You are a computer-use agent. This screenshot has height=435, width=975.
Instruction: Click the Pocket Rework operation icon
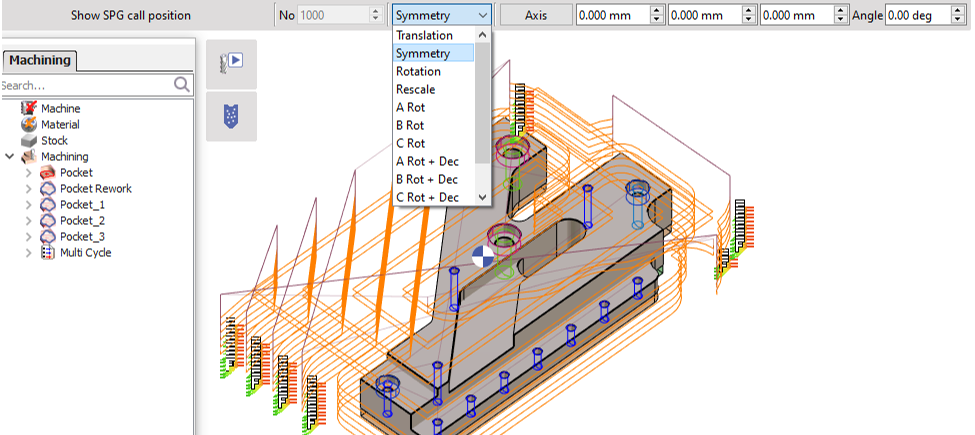pyautogui.click(x=48, y=189)
